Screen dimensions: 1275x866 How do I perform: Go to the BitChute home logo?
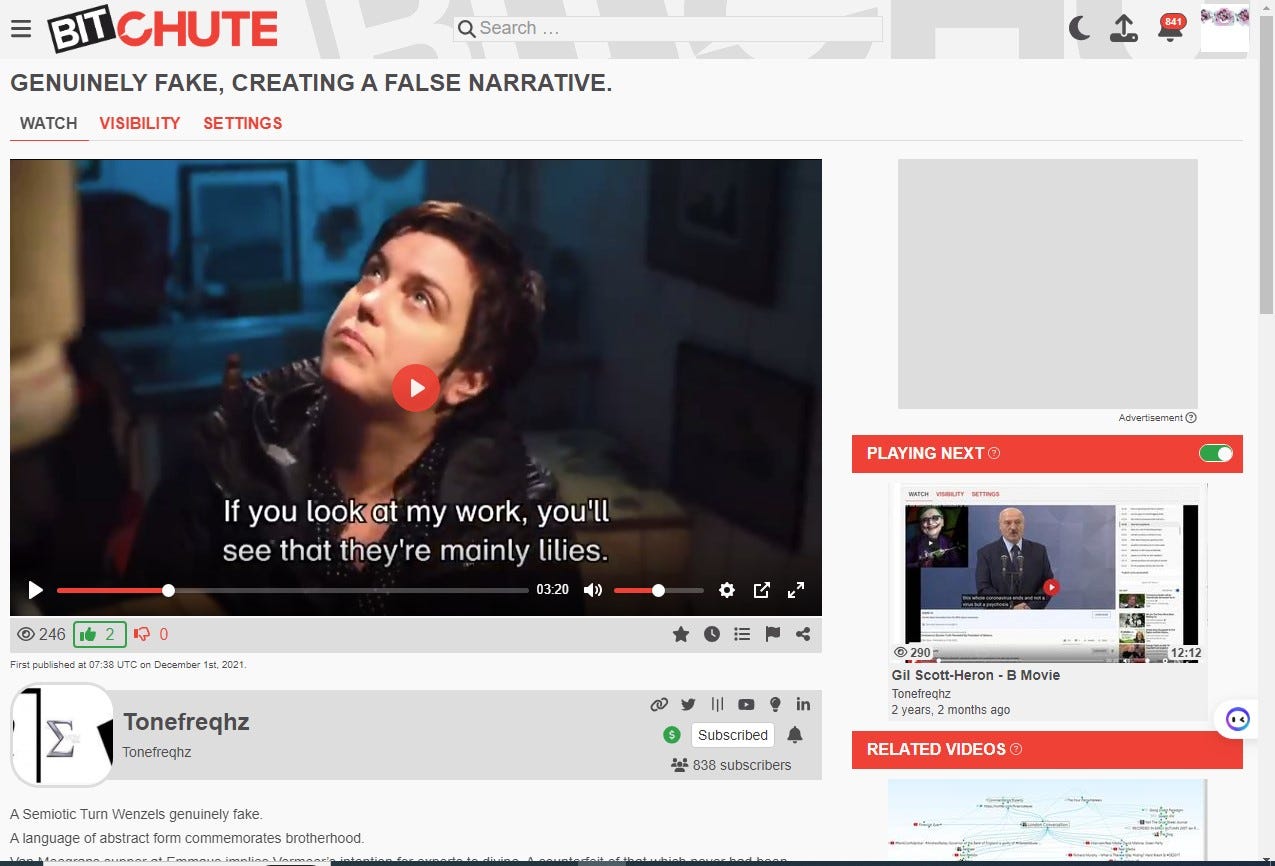(x=163, y=28)
